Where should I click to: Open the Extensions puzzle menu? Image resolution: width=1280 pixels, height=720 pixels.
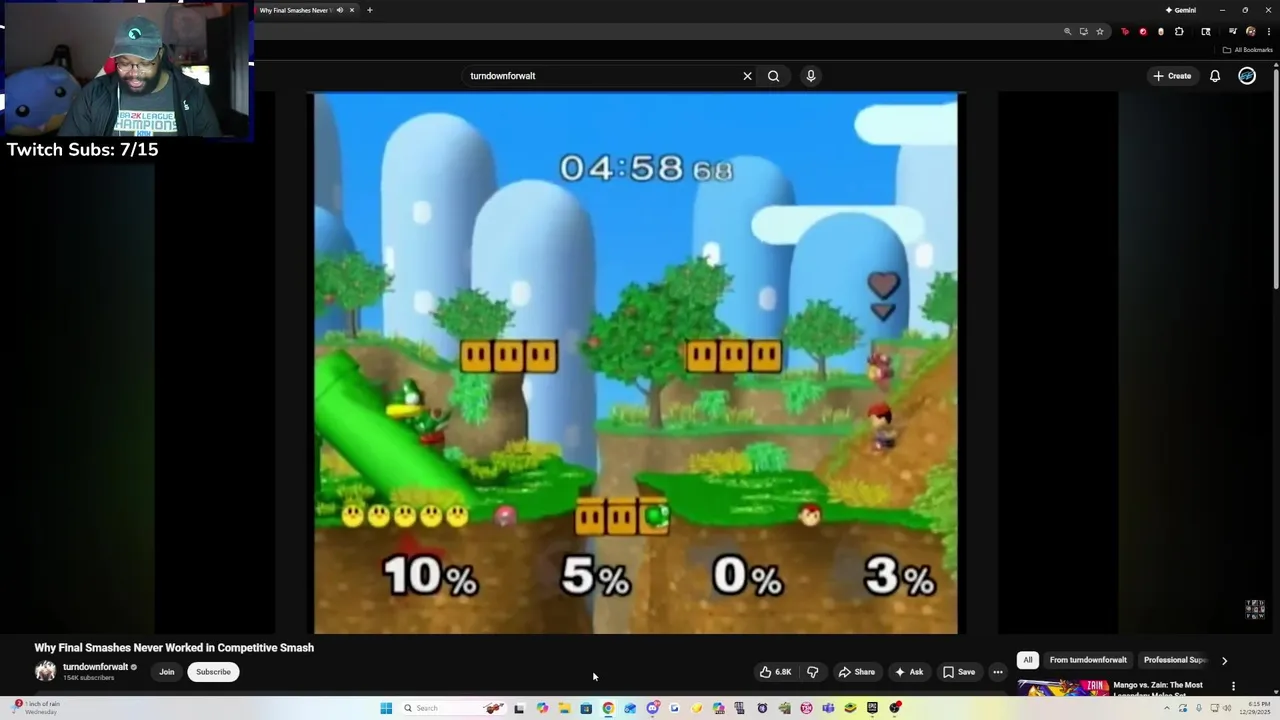(1179, 32)
